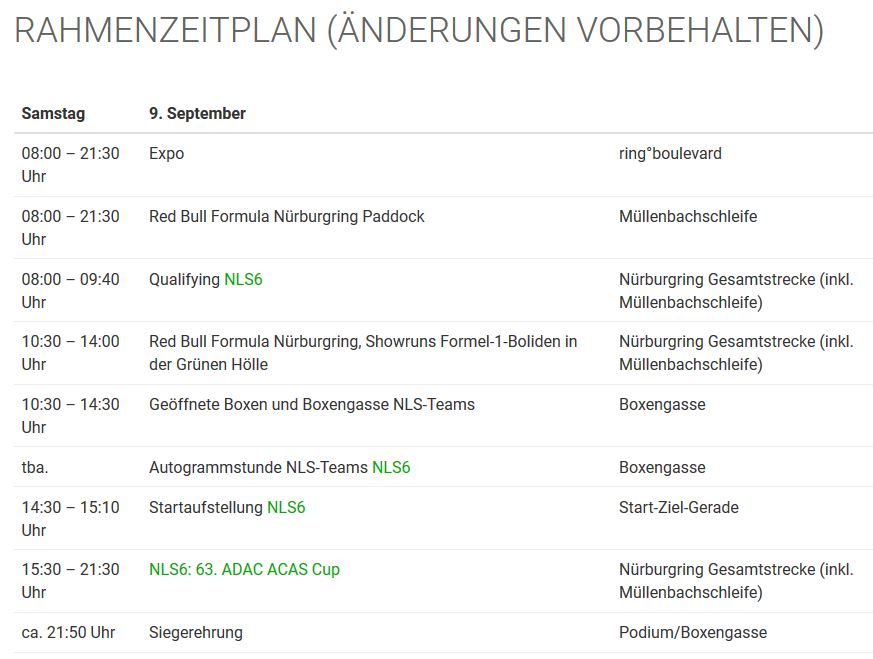
Task: Select the ring°boulevard location text
Action: [670, 153]
